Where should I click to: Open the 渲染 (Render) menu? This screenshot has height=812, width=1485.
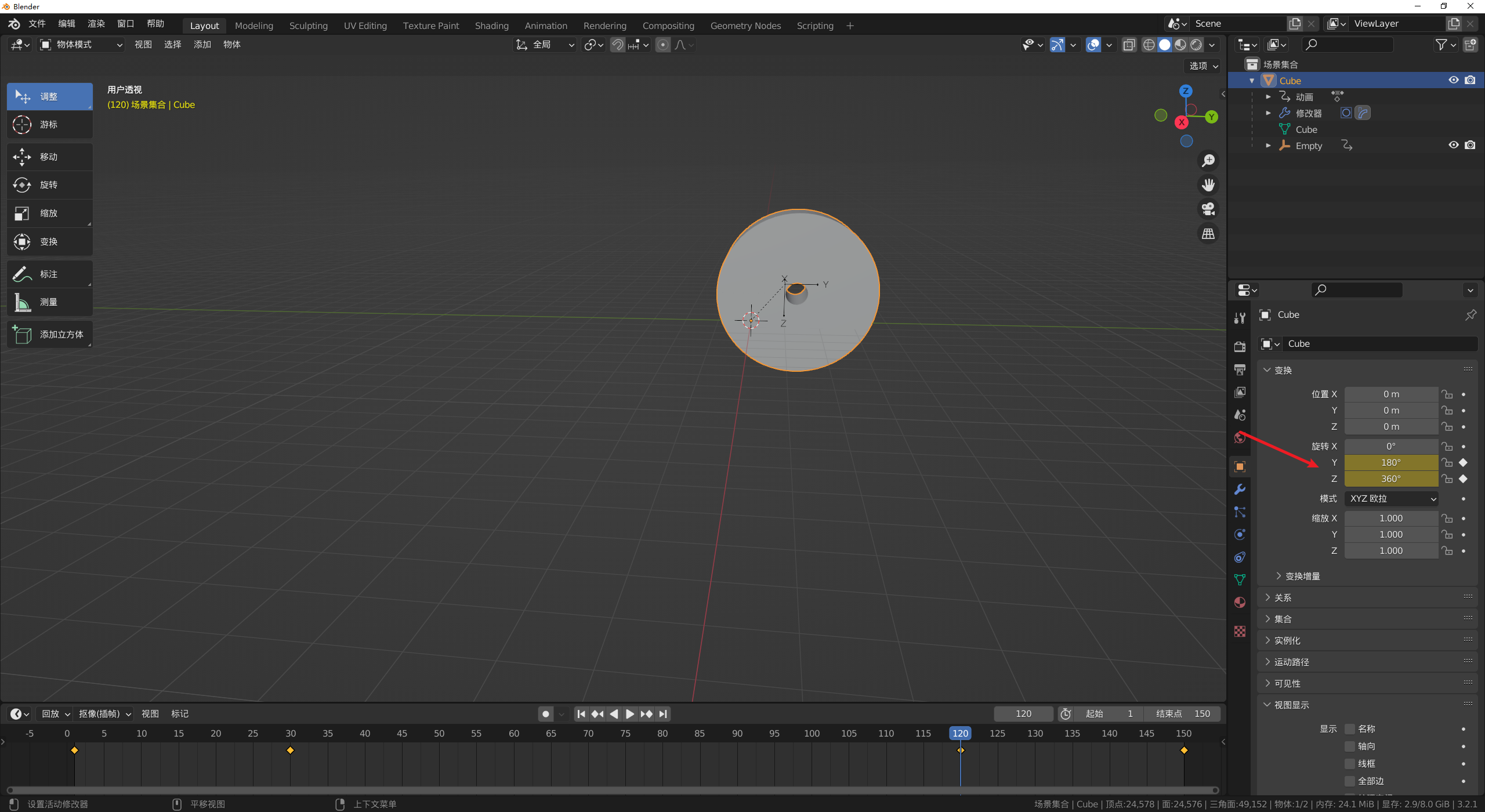(x=96, y=24)
